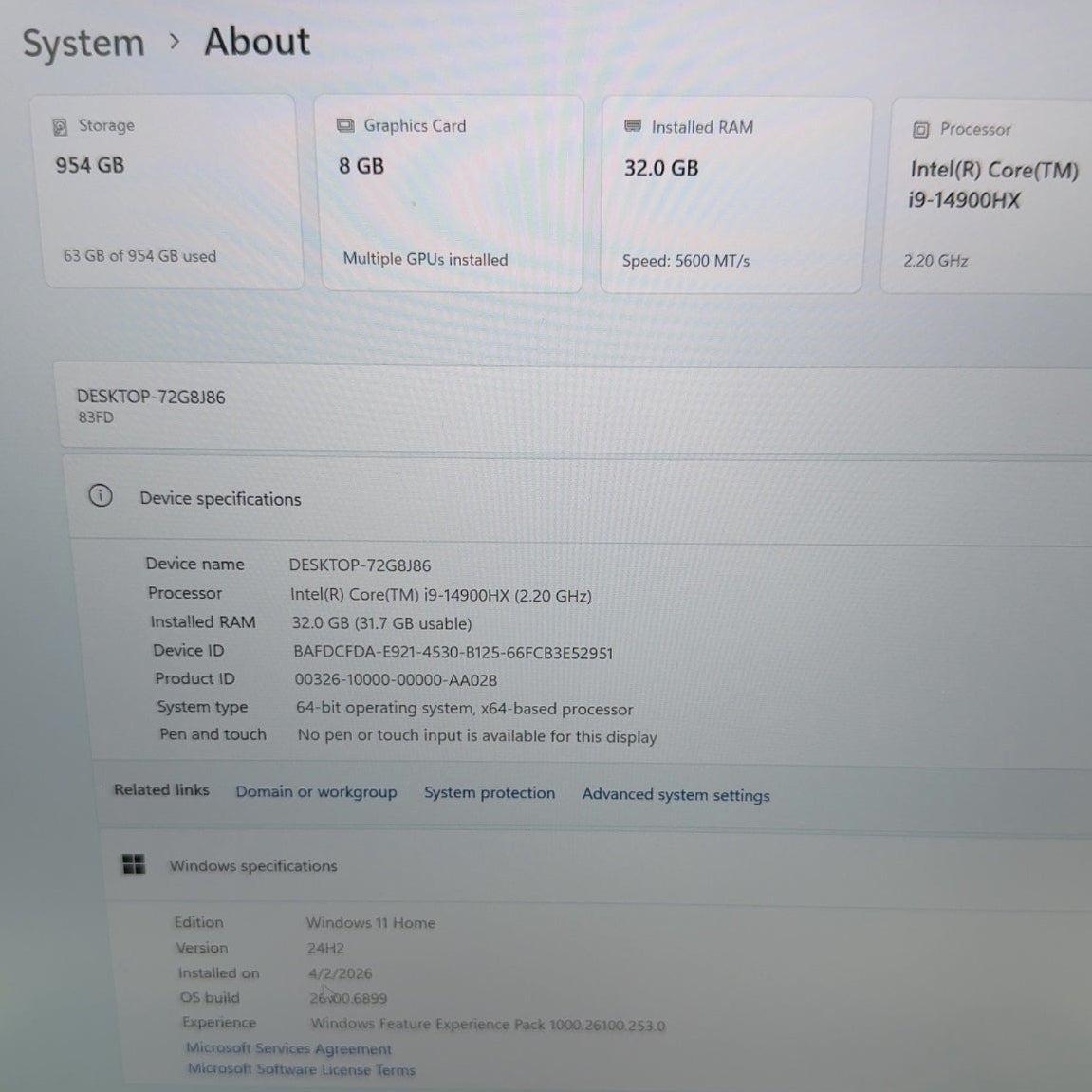Click 63 GB of 954 GB used text
The height and width of the screenshot is (1092, 1092).
139,255
